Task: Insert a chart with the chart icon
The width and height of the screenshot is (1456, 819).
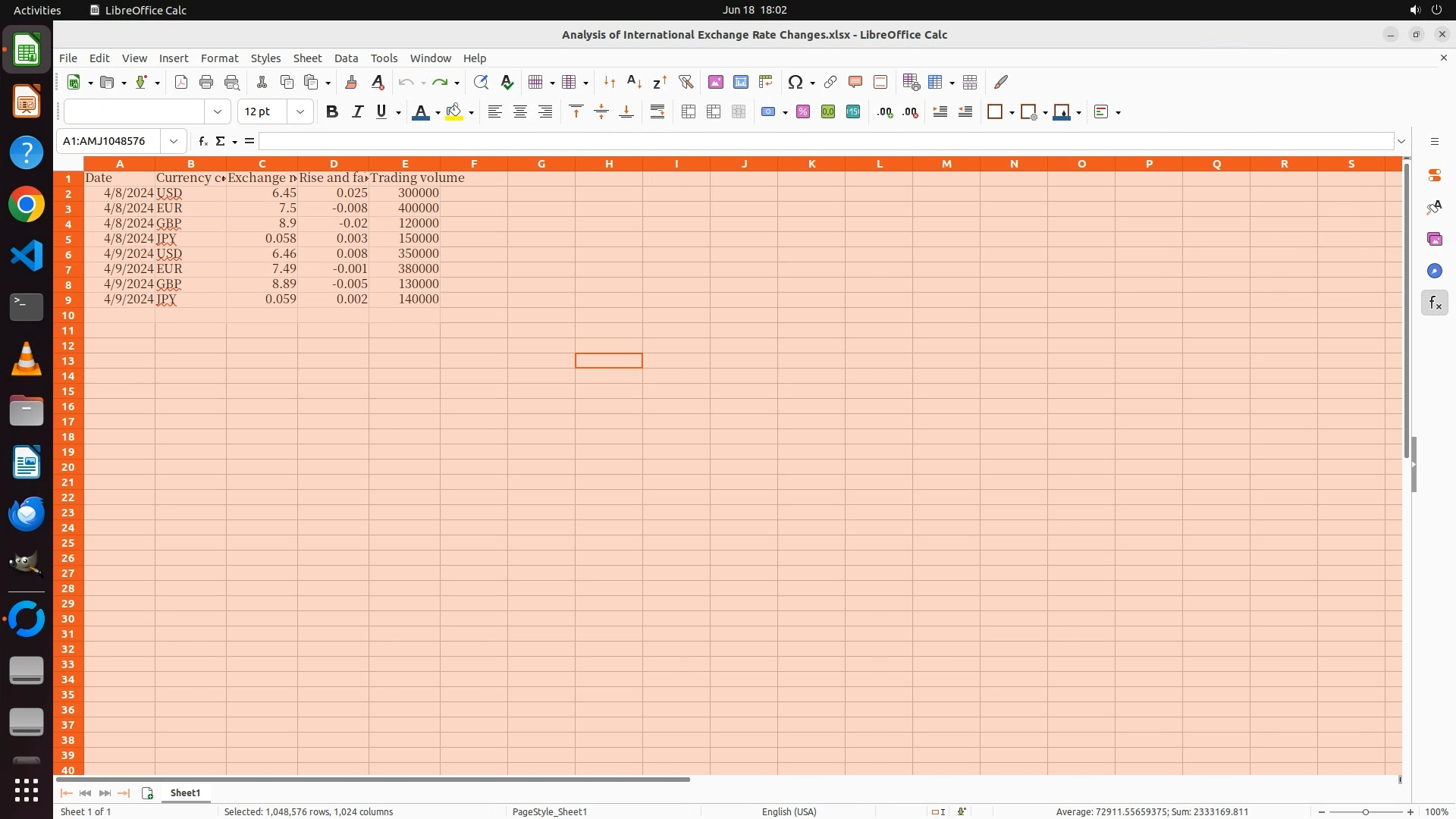Action: (740, 82)
